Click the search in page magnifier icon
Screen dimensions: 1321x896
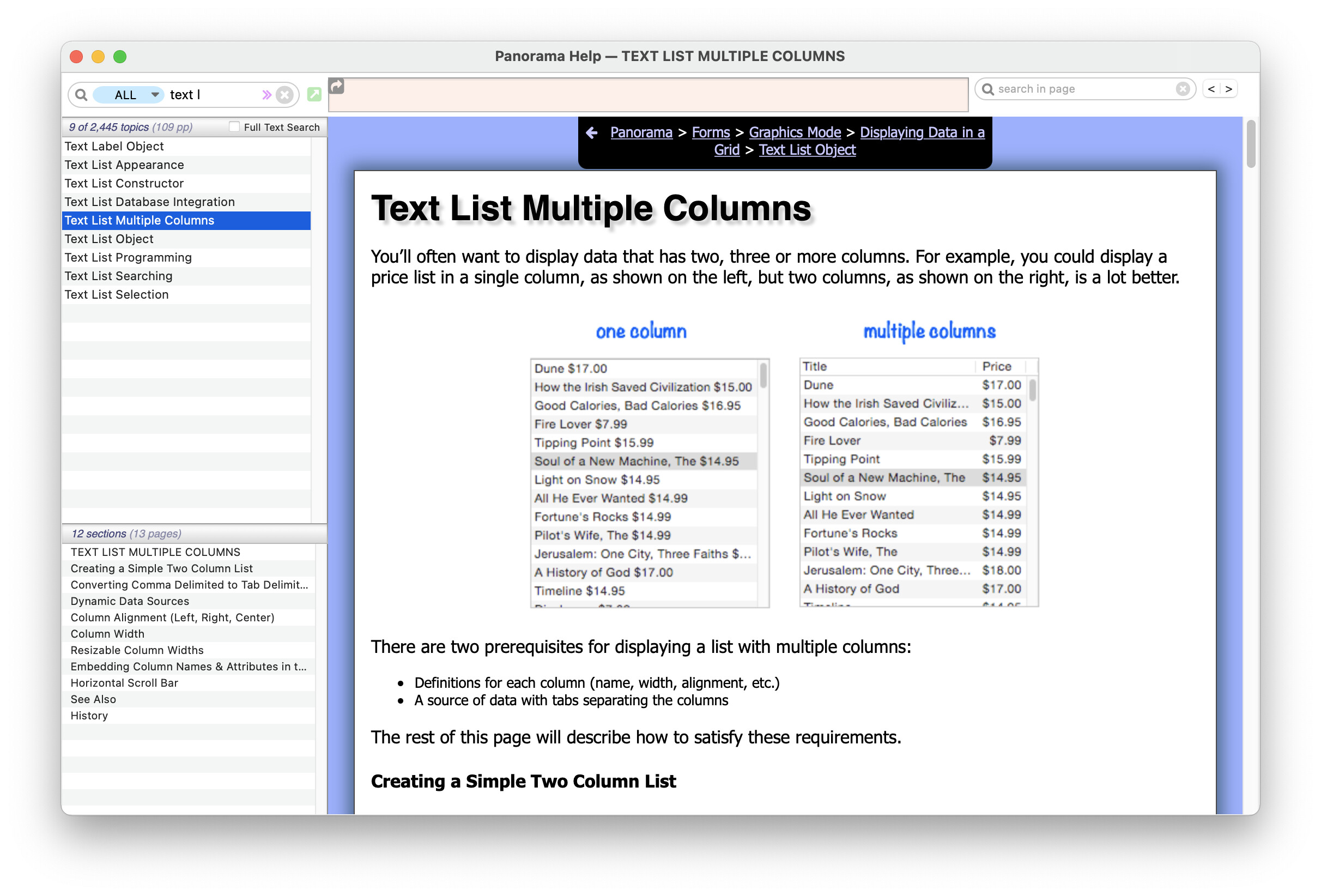(x=988, y=89)
